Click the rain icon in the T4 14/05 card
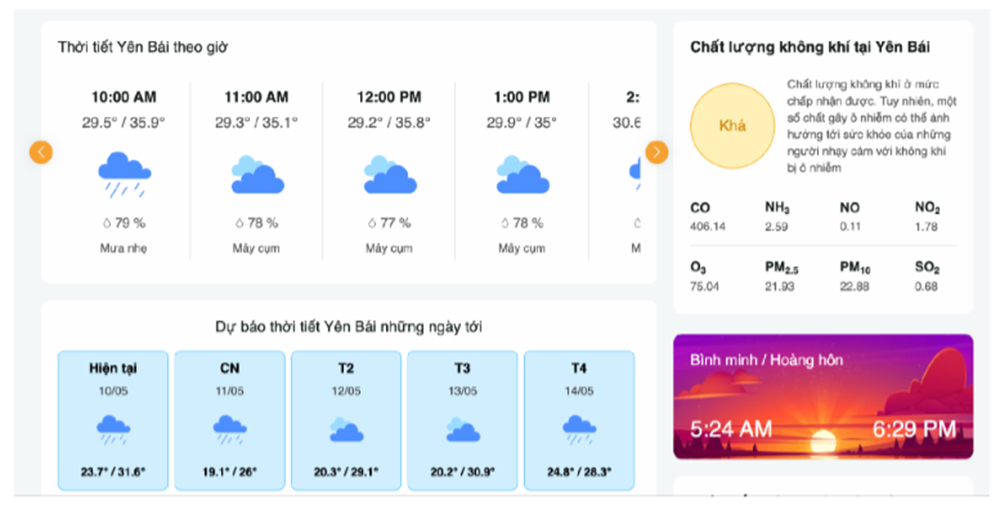The image size is (1000, 505). (579, 430)
